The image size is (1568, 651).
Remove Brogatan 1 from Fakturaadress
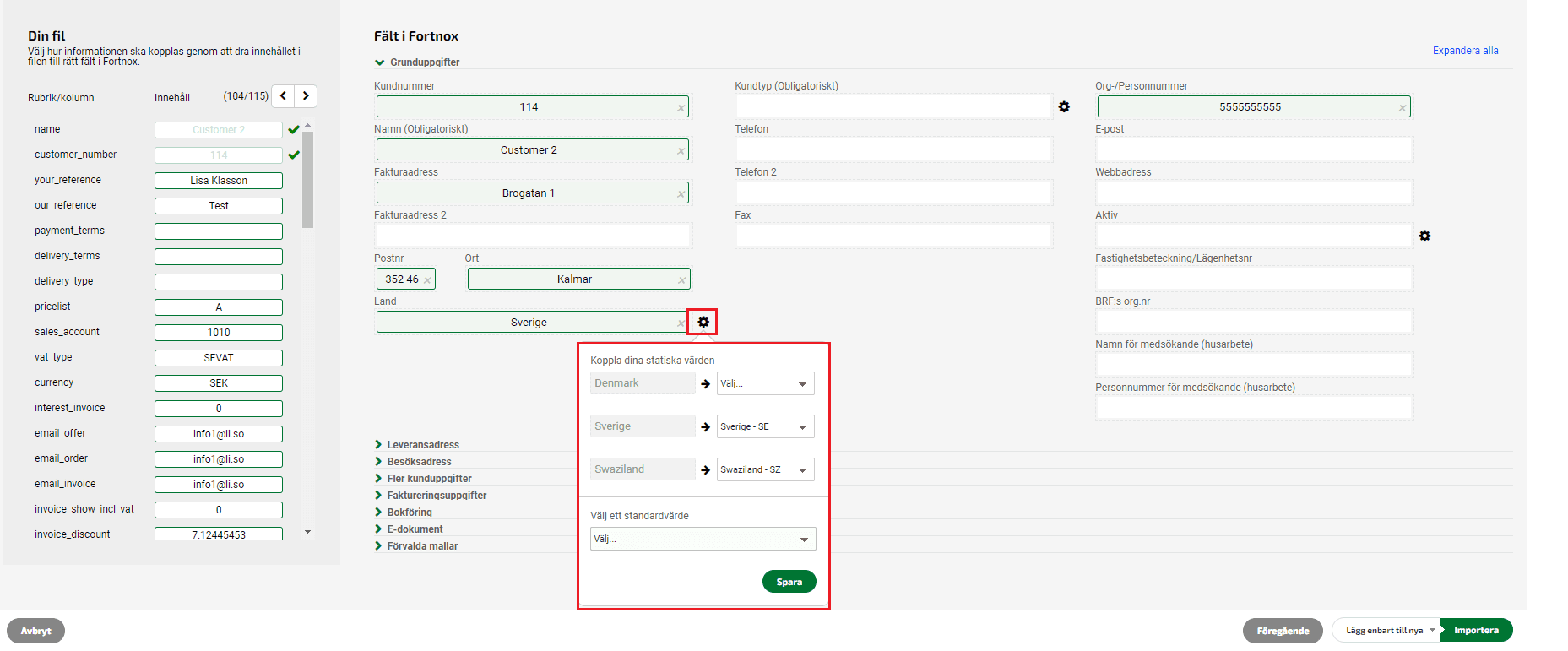(681, 193)
